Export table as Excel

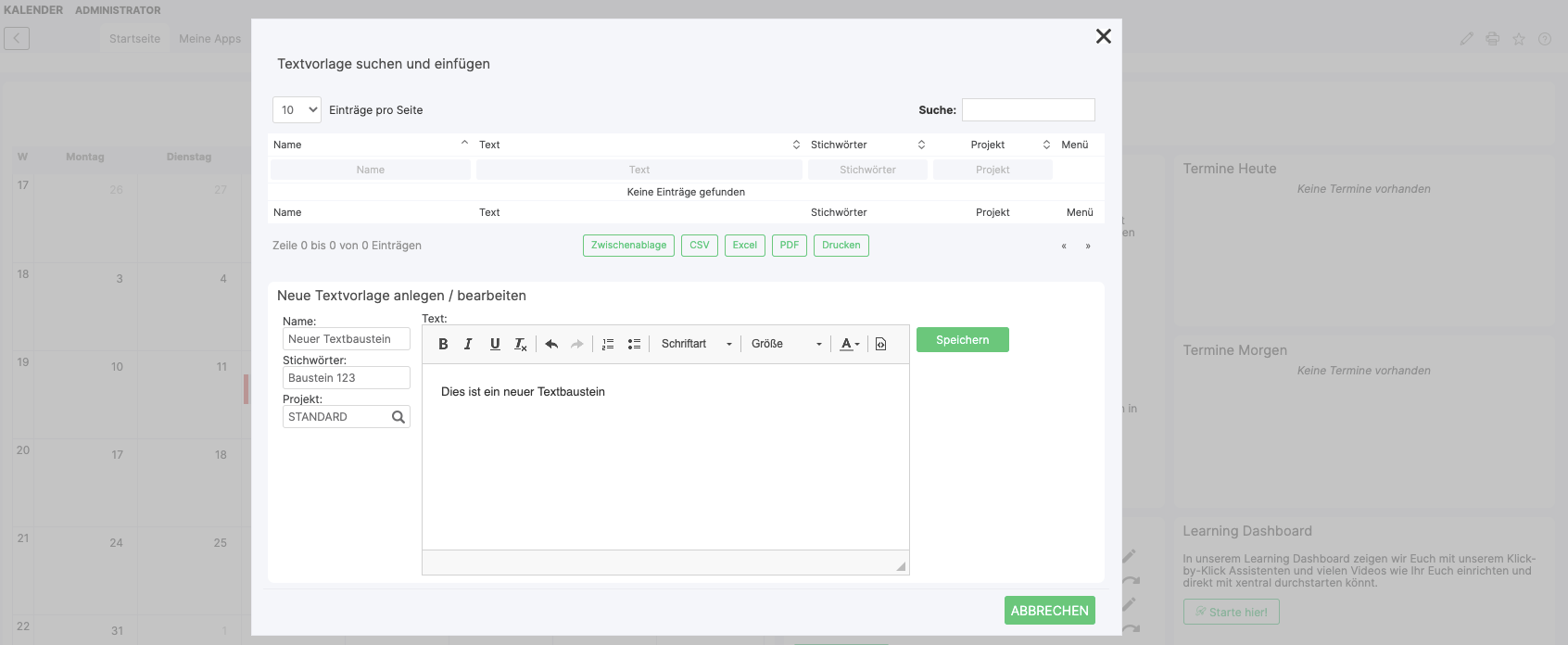744,246
